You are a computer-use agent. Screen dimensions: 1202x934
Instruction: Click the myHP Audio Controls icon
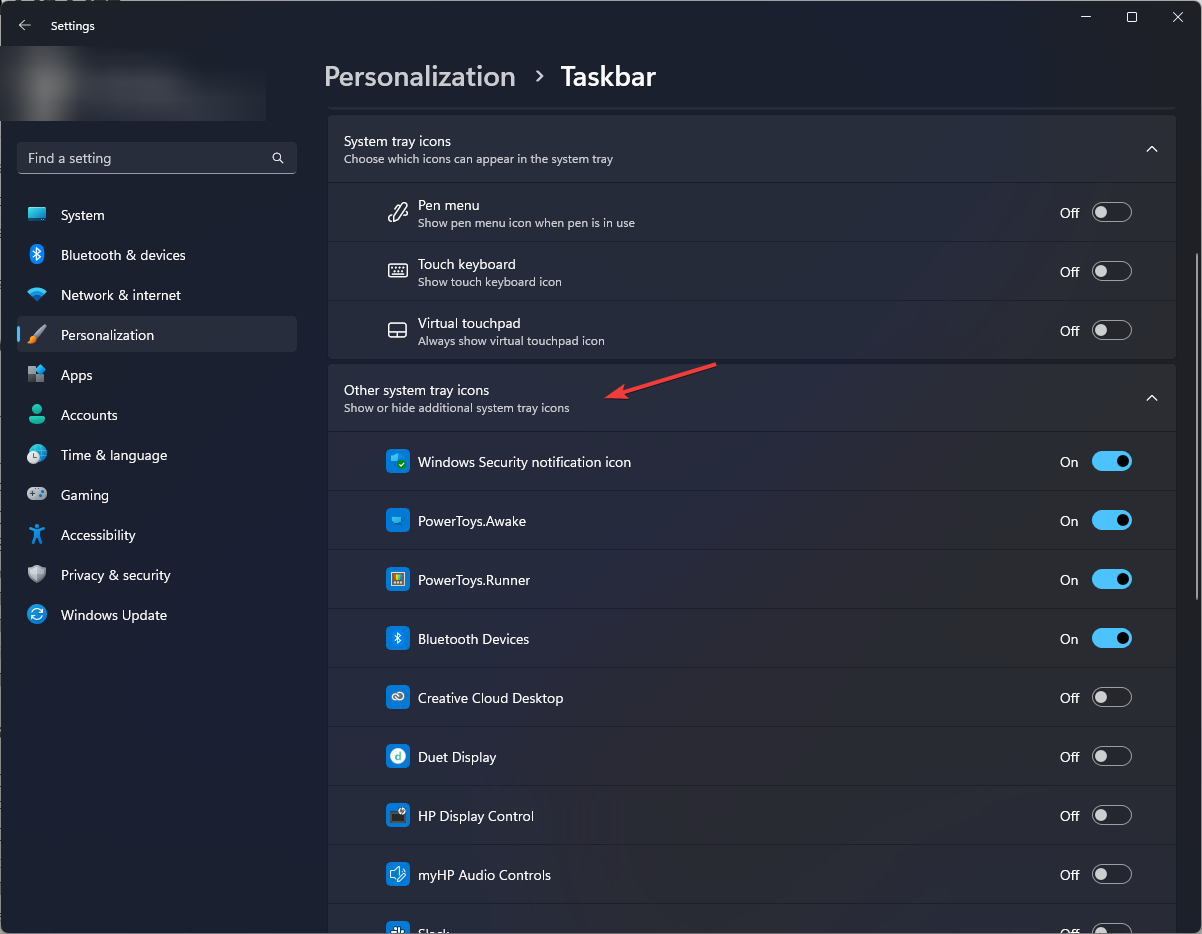pos(398,875)
